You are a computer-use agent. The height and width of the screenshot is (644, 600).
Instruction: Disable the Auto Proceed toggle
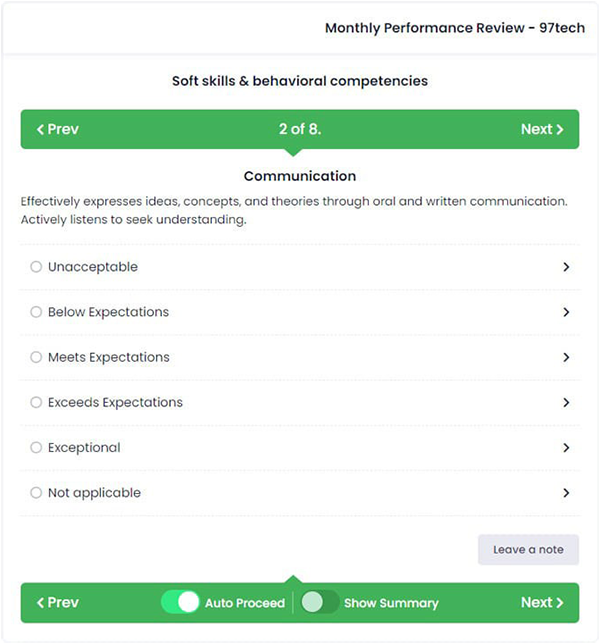pyautogui.click(x=180, y=603)
